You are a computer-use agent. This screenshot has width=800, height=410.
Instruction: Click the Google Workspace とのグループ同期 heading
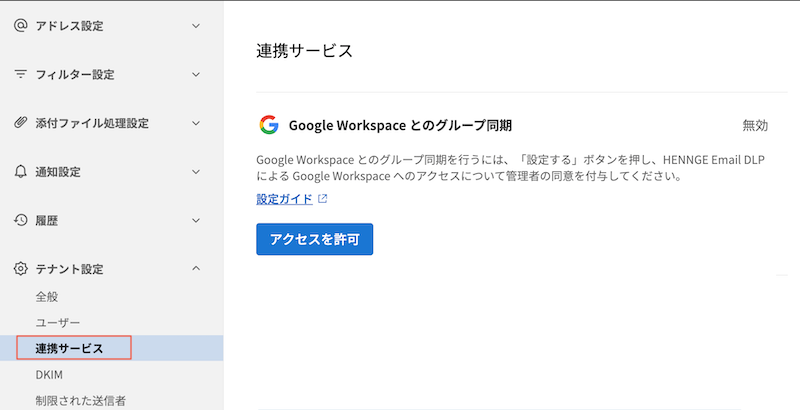(401, 125)
